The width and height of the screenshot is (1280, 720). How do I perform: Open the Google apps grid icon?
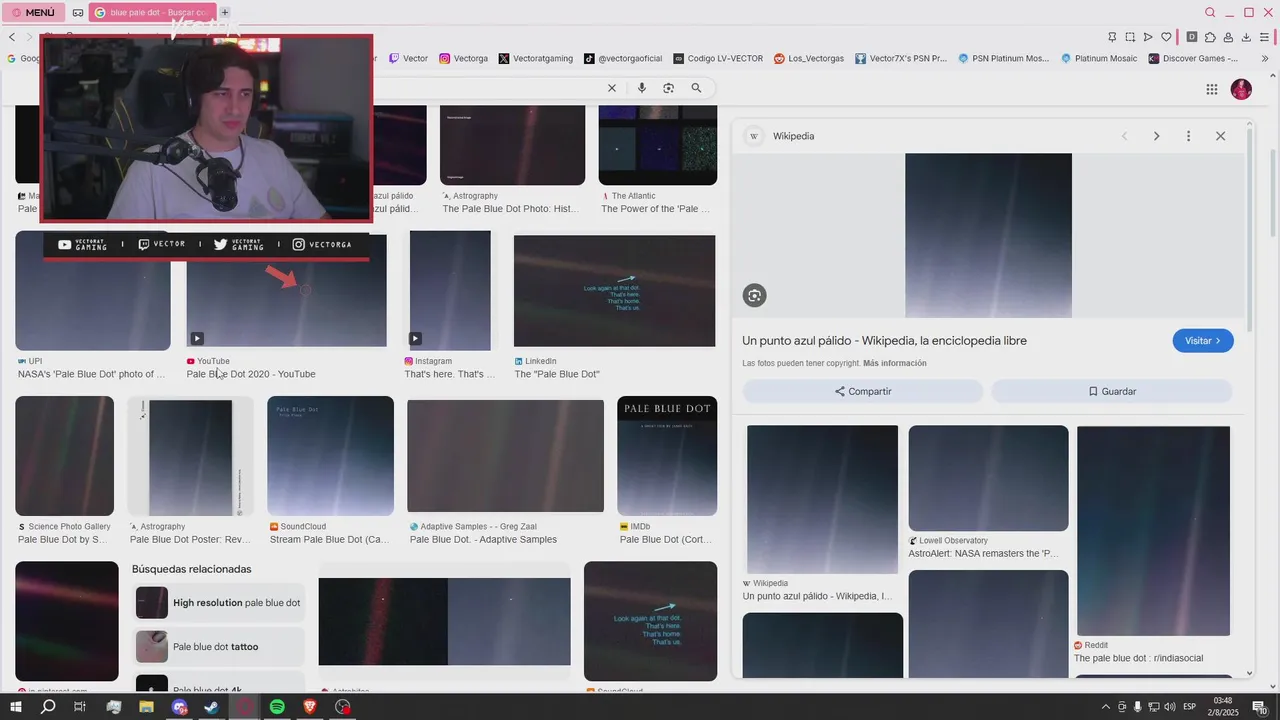pyautogui.click(x=1212, y=89)
